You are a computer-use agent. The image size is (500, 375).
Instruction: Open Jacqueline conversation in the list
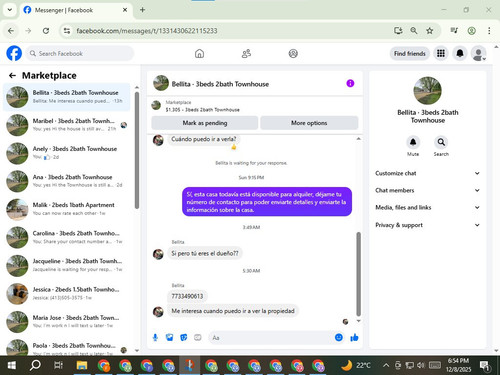pyautogui.click(x=66, y=265)
